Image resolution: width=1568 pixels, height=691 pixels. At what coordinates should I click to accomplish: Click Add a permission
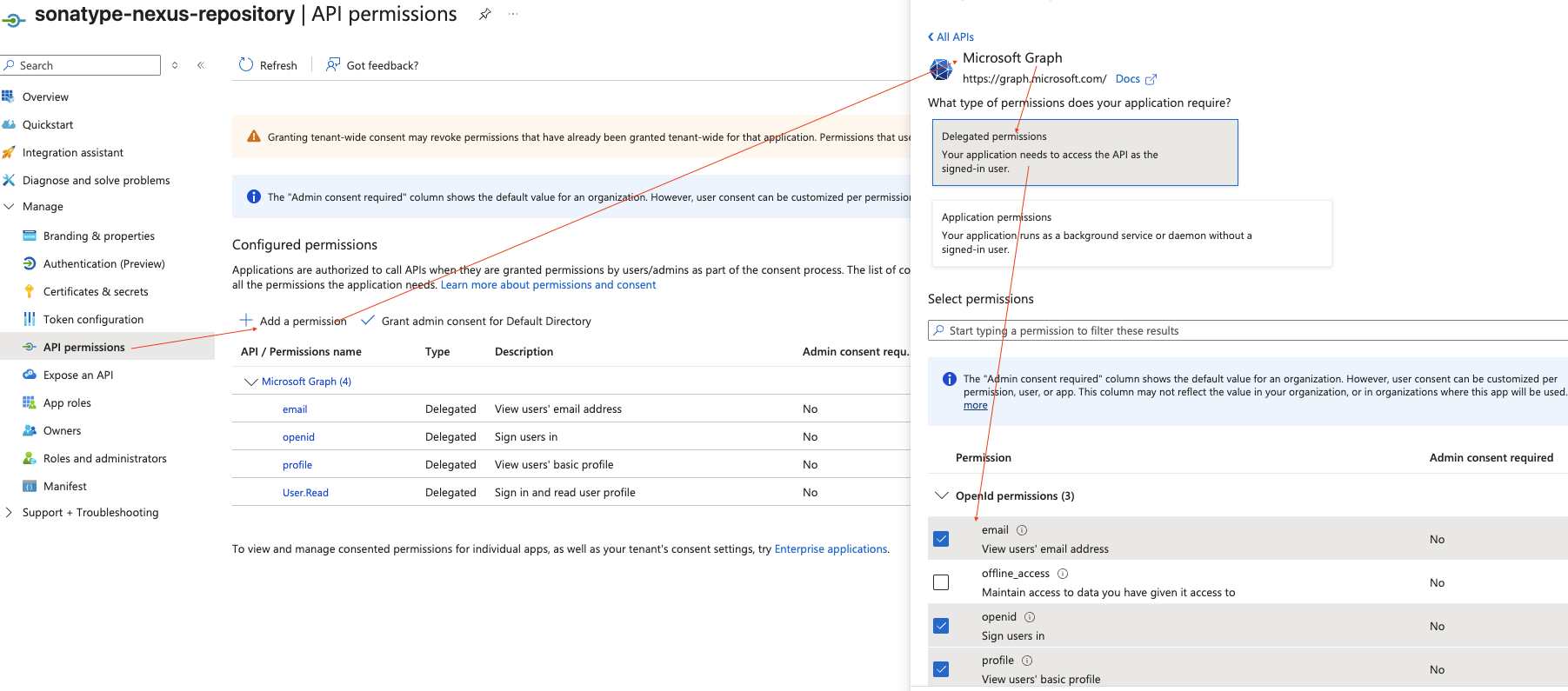(293, 321)
